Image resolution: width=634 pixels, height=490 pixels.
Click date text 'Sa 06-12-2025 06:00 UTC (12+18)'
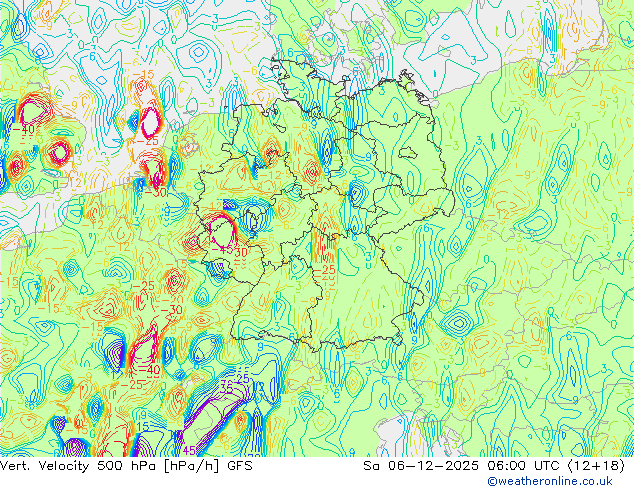click(494, 466)
